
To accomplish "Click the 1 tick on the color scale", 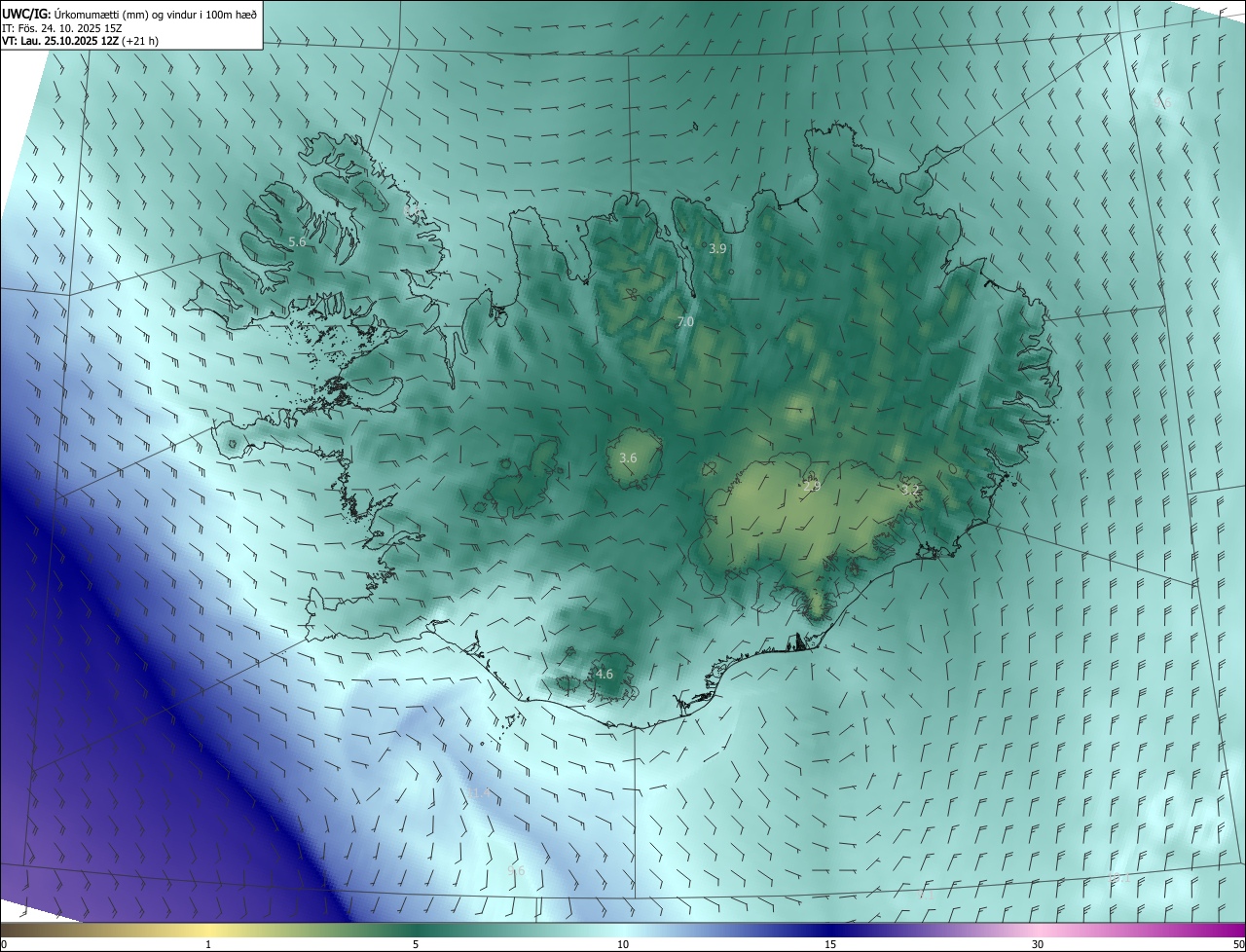I will 208,944.
